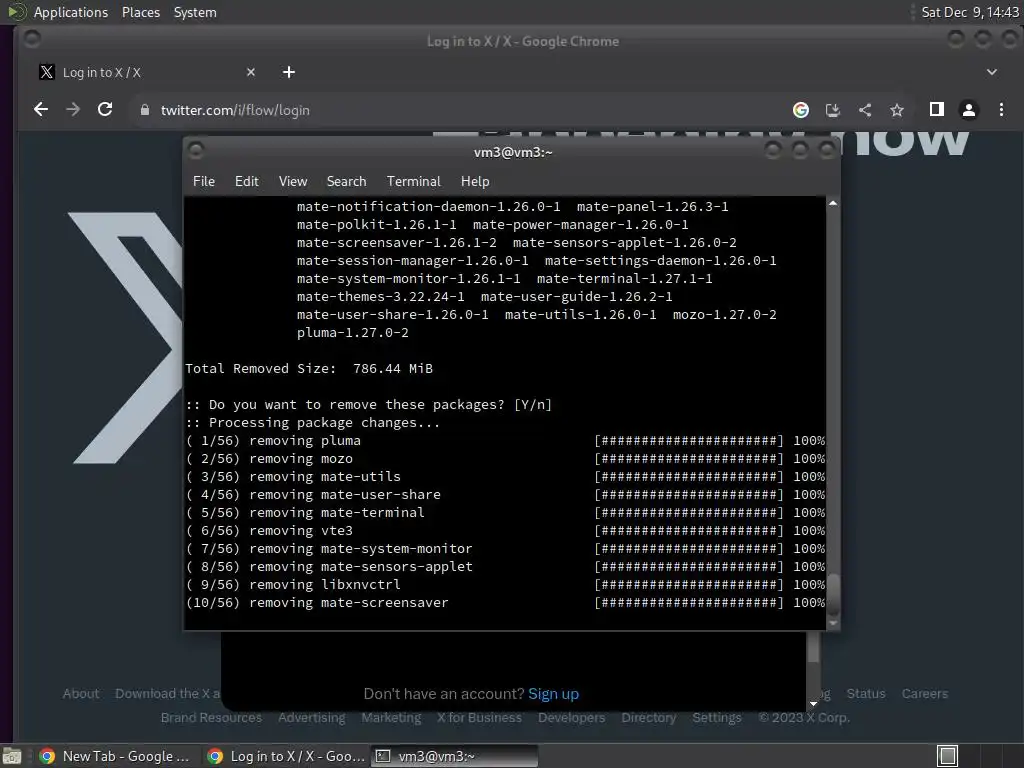Click the twitter.com URL address bar

(x=235, y=110)
